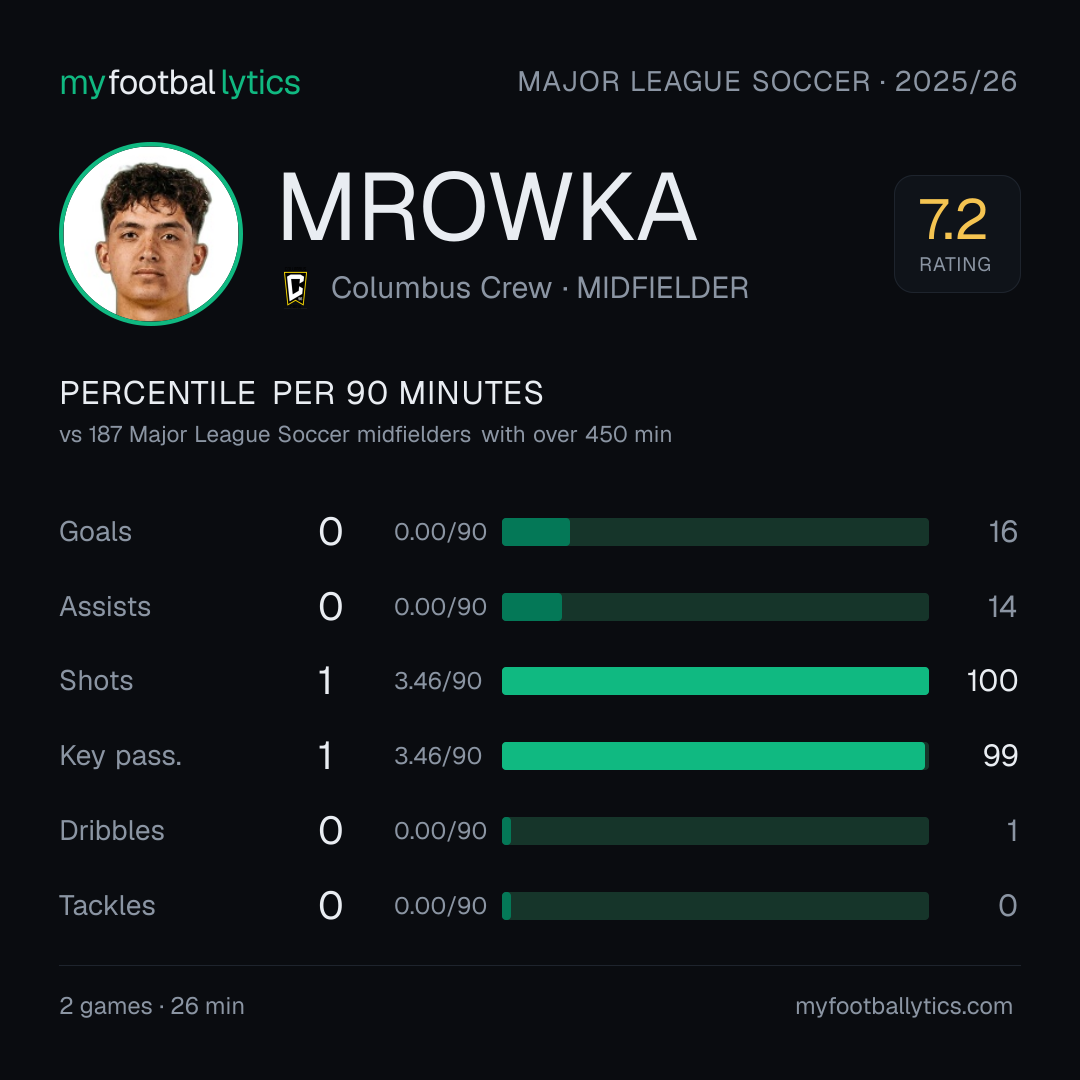Open the Mrowka player photo
The height and width of the screenshot is (1080, 1080).
click(x=151, y=234)
